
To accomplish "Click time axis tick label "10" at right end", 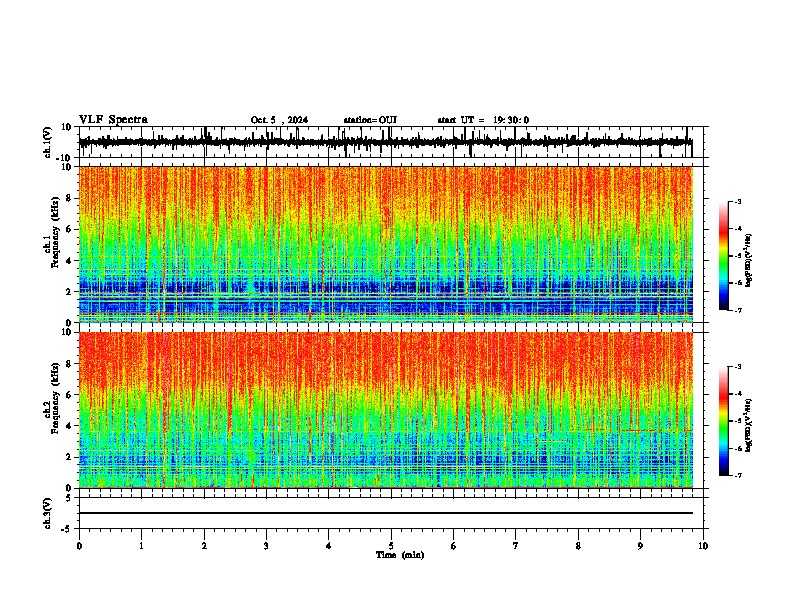I will click(x=703, y=546).
